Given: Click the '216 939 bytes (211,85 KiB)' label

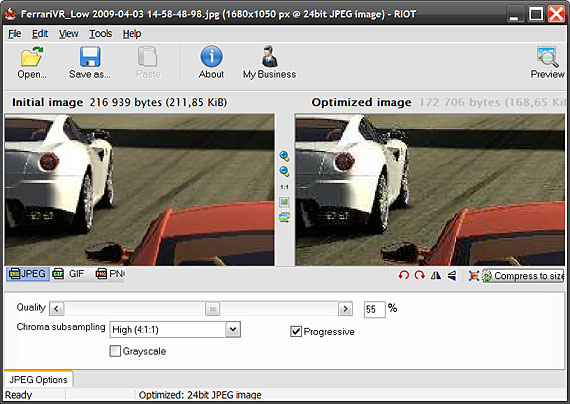Looking at the screenshot, I should point(158,102).
